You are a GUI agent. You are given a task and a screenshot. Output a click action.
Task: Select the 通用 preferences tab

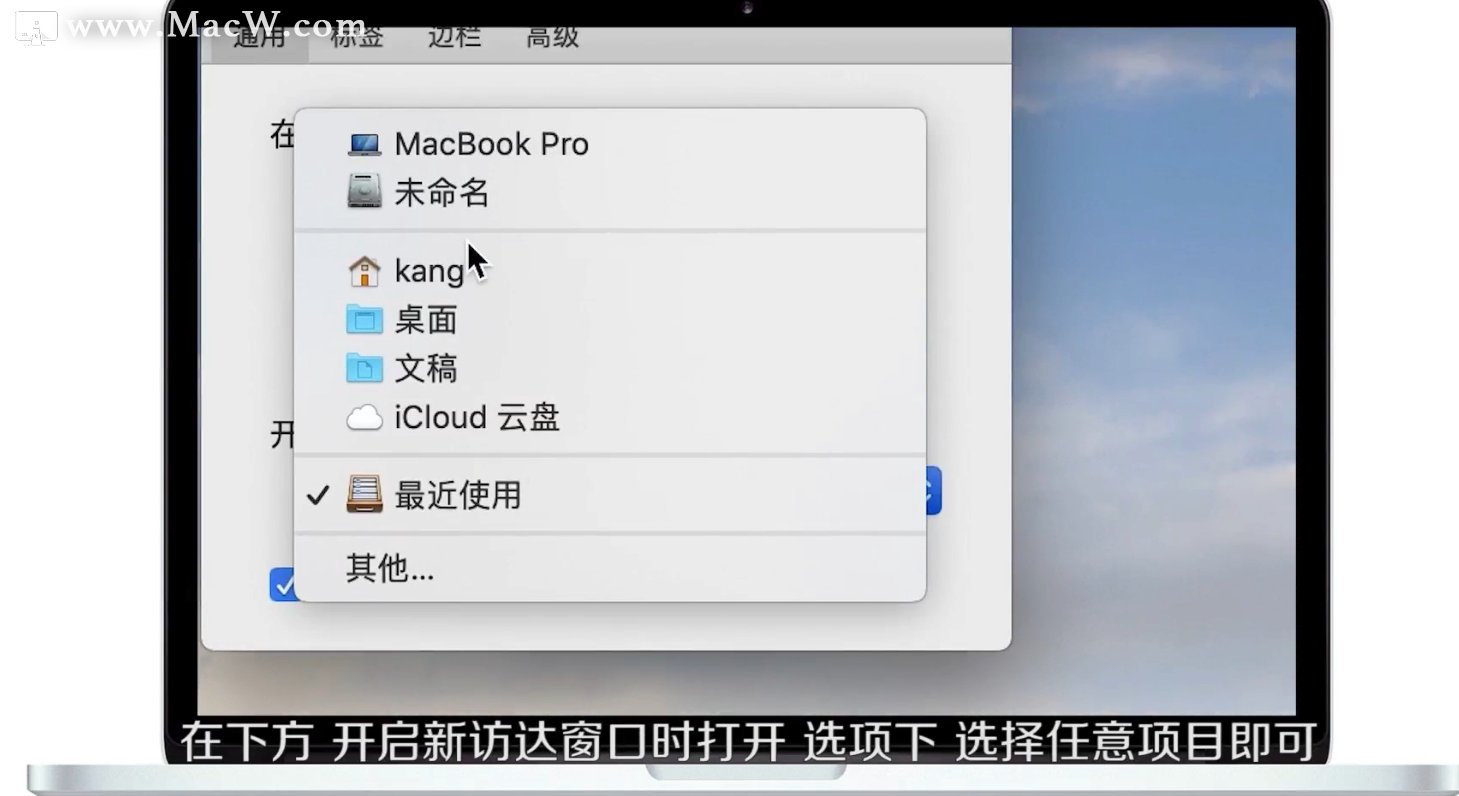pyautogui.click(x=260, y=39)
